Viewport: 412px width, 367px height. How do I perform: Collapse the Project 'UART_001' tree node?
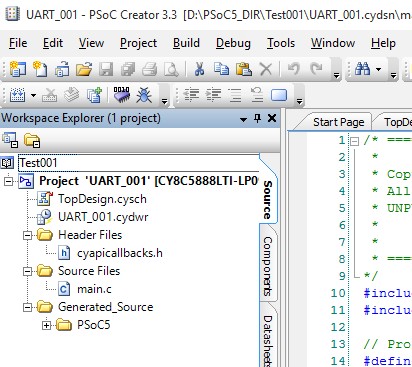pyautogui.click(x=8, y=181)
